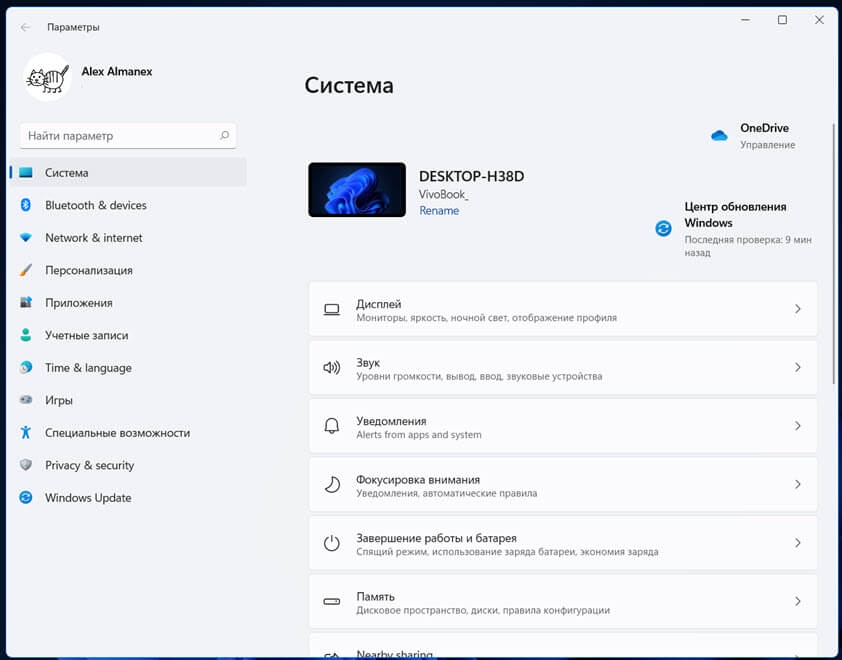Expand Звук row chevron
Image resolution: width=842 pixels, height=660 pixels.
(797, 367)
